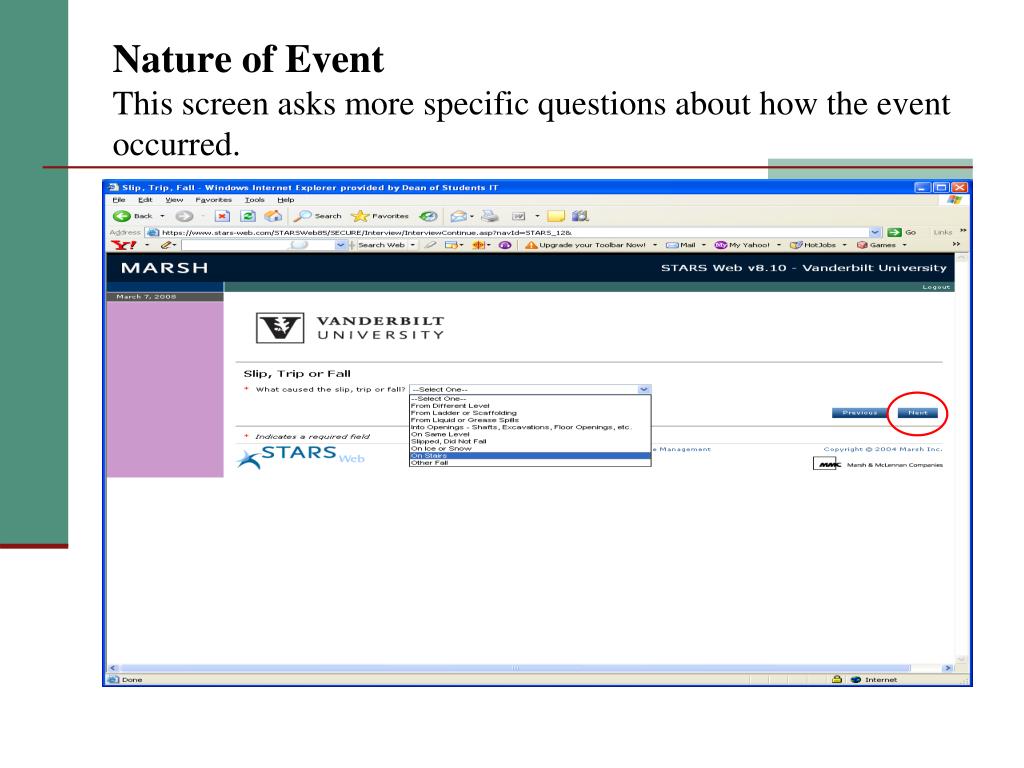Click the Next button

pos(918,413)
